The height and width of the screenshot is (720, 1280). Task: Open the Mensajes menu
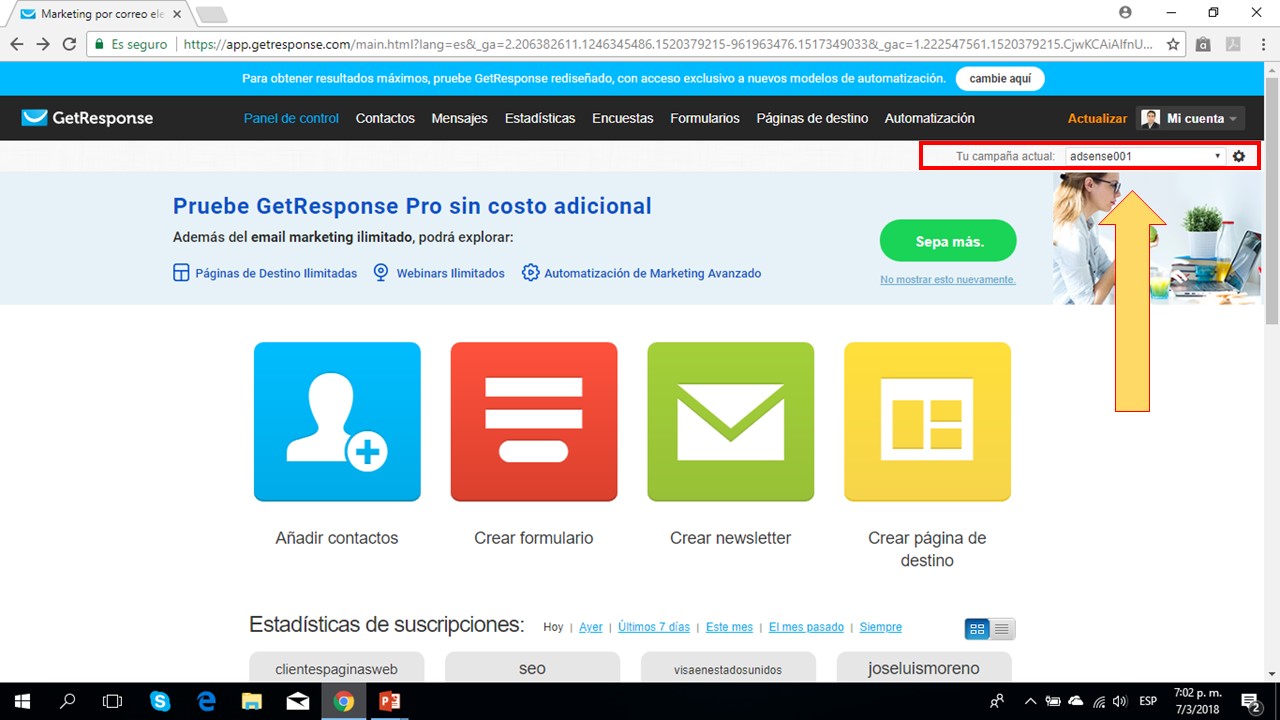pos(460,118)
